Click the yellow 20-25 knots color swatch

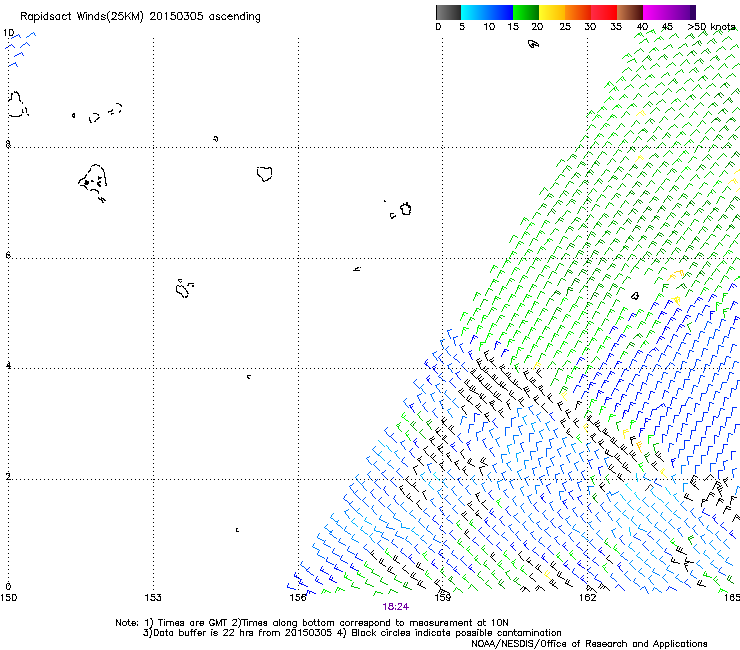coord(552,12)
